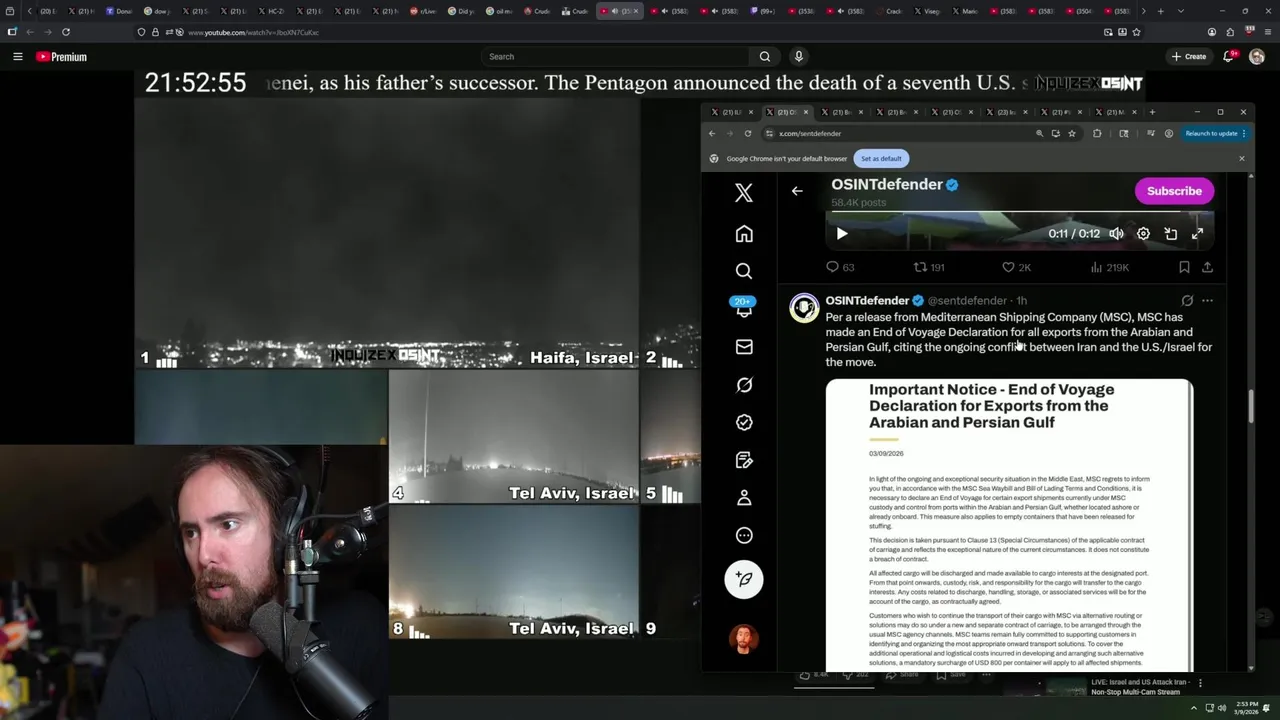Show hidden system tray icons chevron
The image size is (1280, 720).
point(1193,708)
